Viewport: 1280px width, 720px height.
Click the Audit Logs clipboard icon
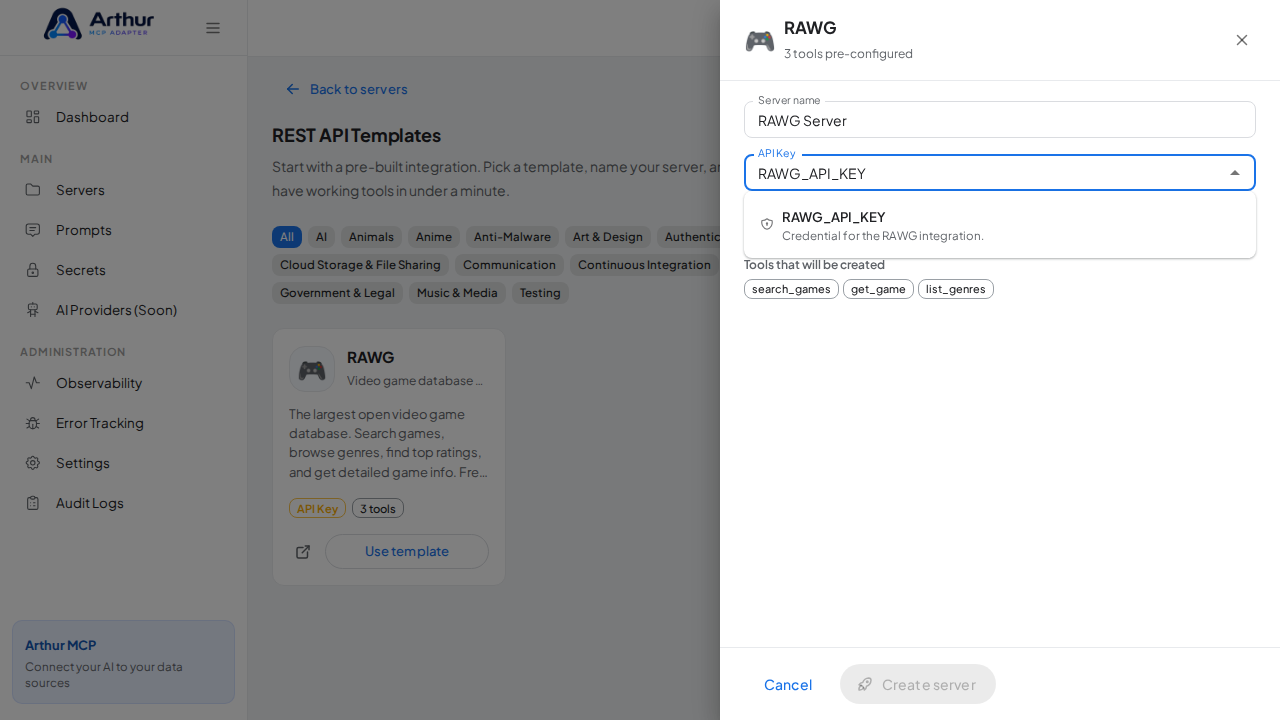click(33, 503)
